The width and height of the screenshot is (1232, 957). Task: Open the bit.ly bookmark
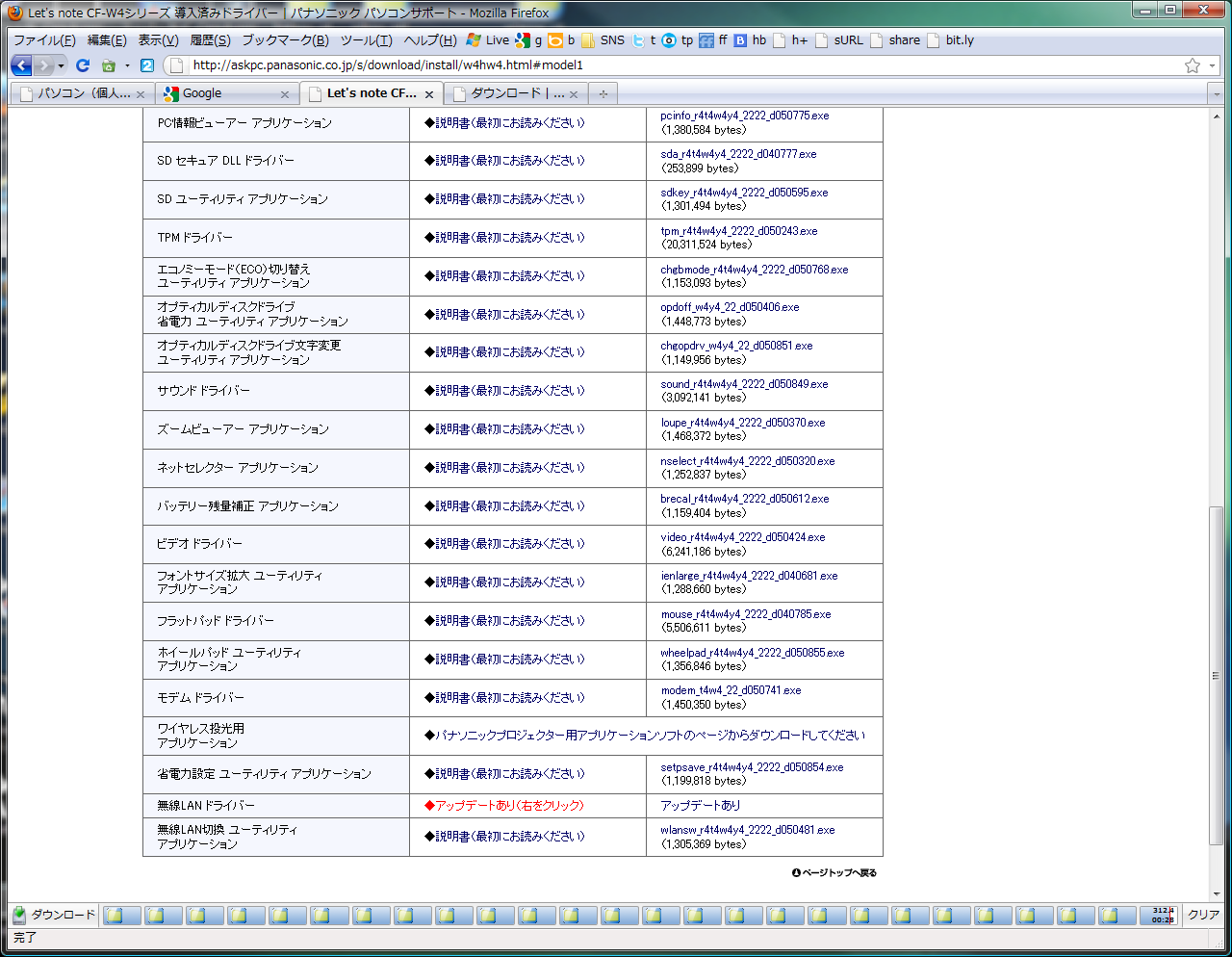[951, 40]
